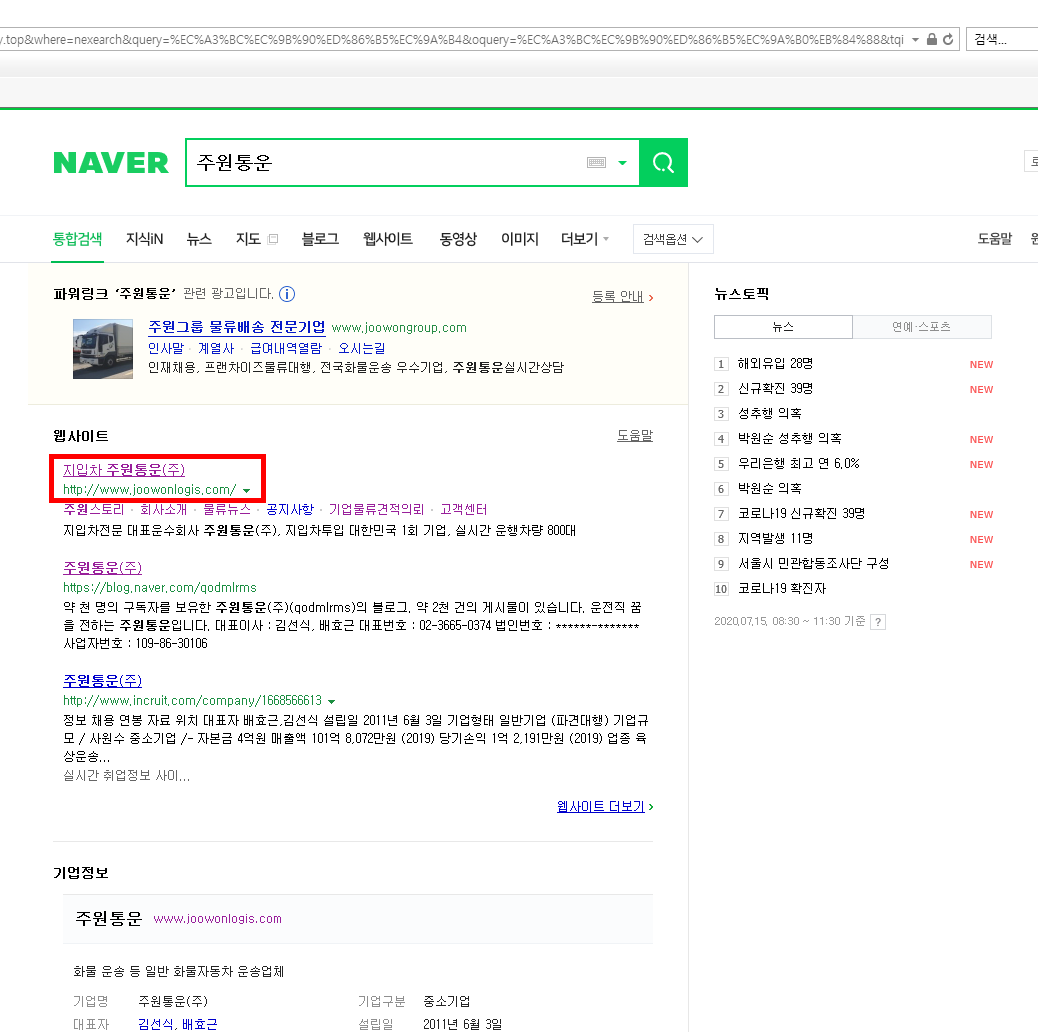1038x1032 pixels.
Task: Expand dropdown arrow beside the incruit URL
Action: click(331, 701)
